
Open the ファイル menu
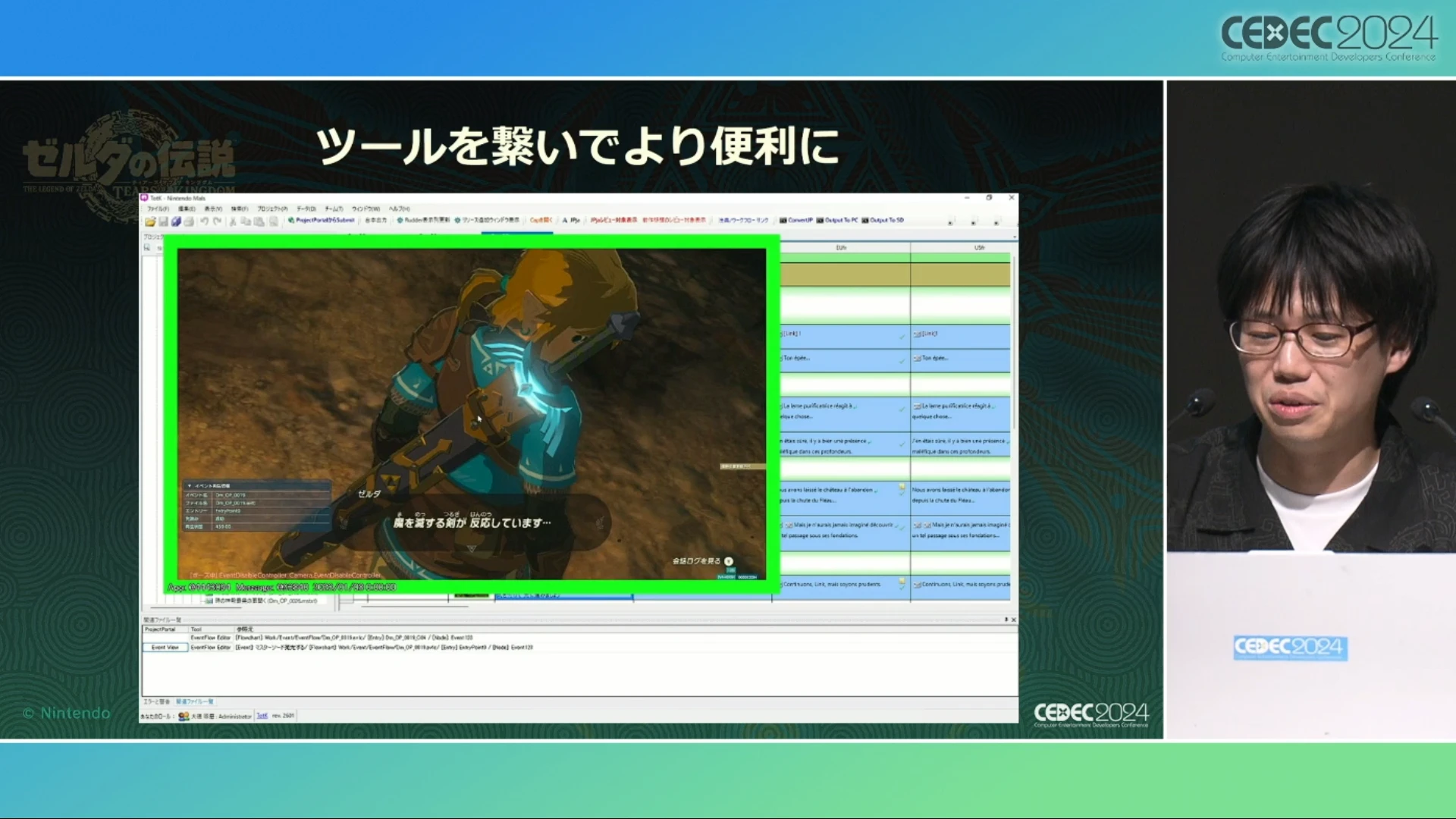pyautogui.click(x=158, y=209)
